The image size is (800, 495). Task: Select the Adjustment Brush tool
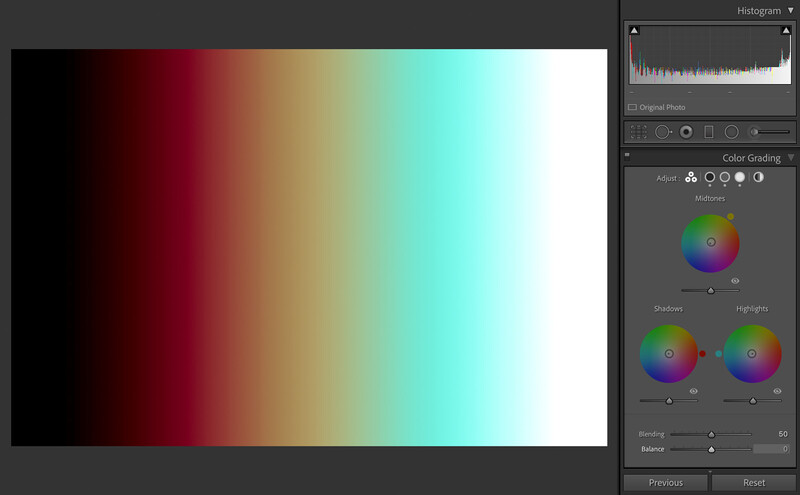[x=769, y=132]
